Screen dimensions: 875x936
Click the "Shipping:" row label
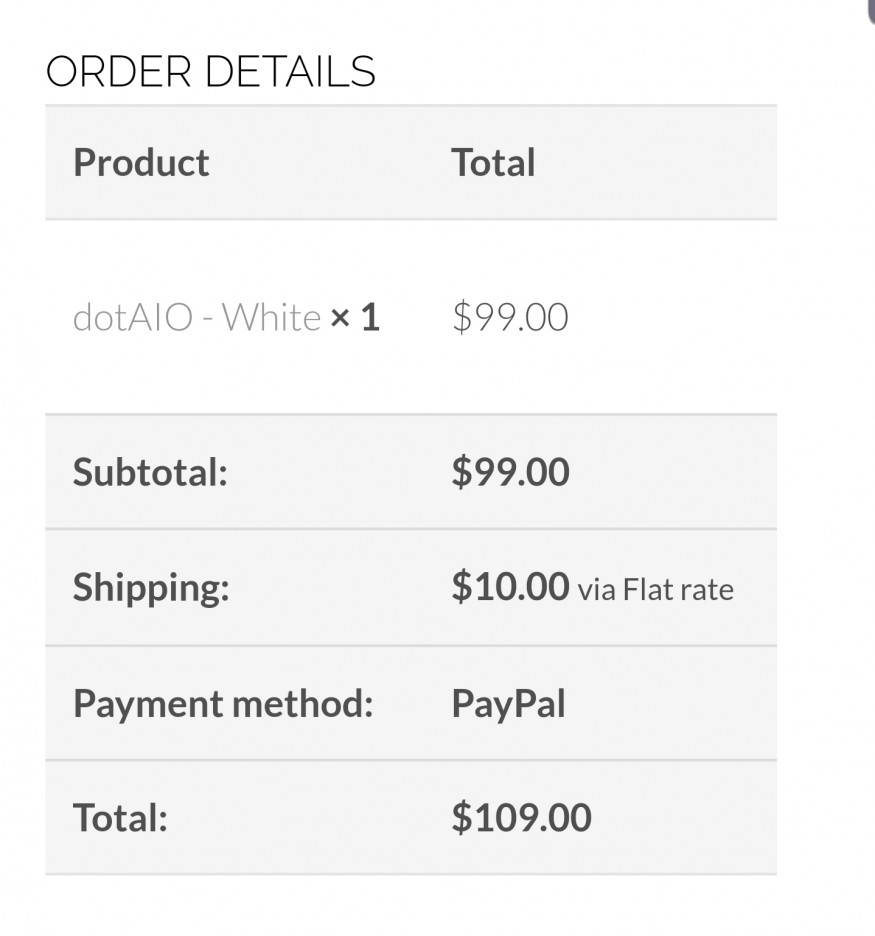pos(151,588)
